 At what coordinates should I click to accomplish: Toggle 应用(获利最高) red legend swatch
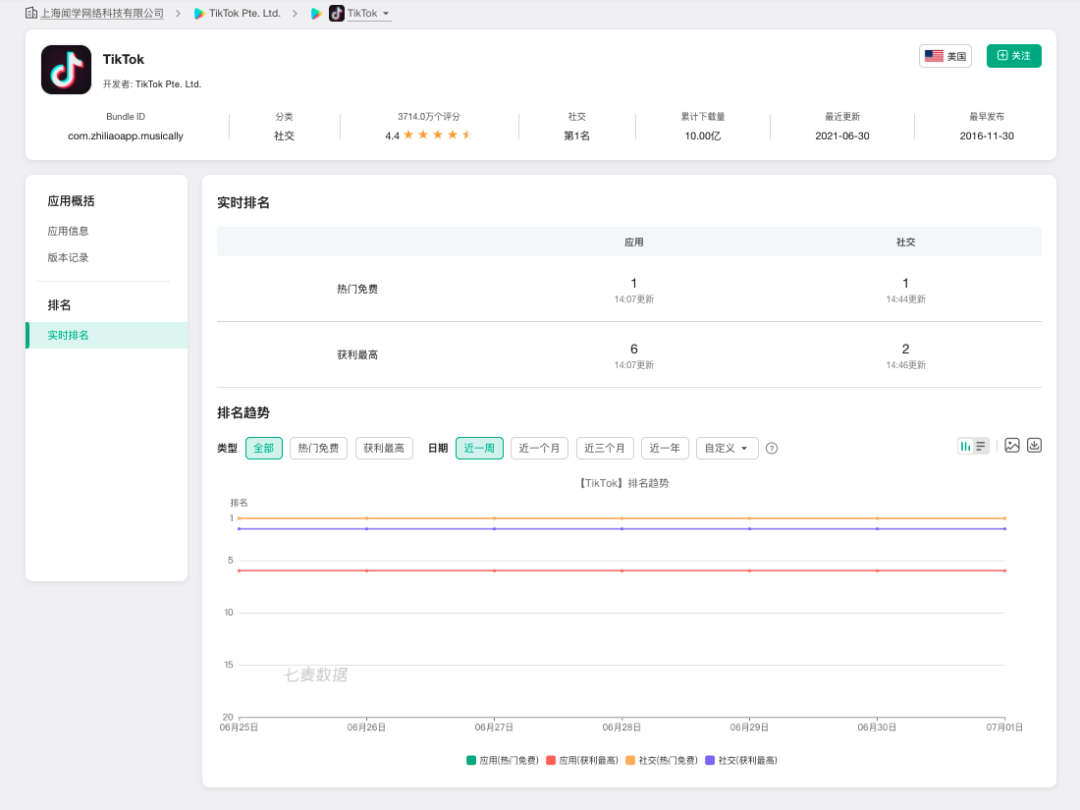tap(550, 760)
